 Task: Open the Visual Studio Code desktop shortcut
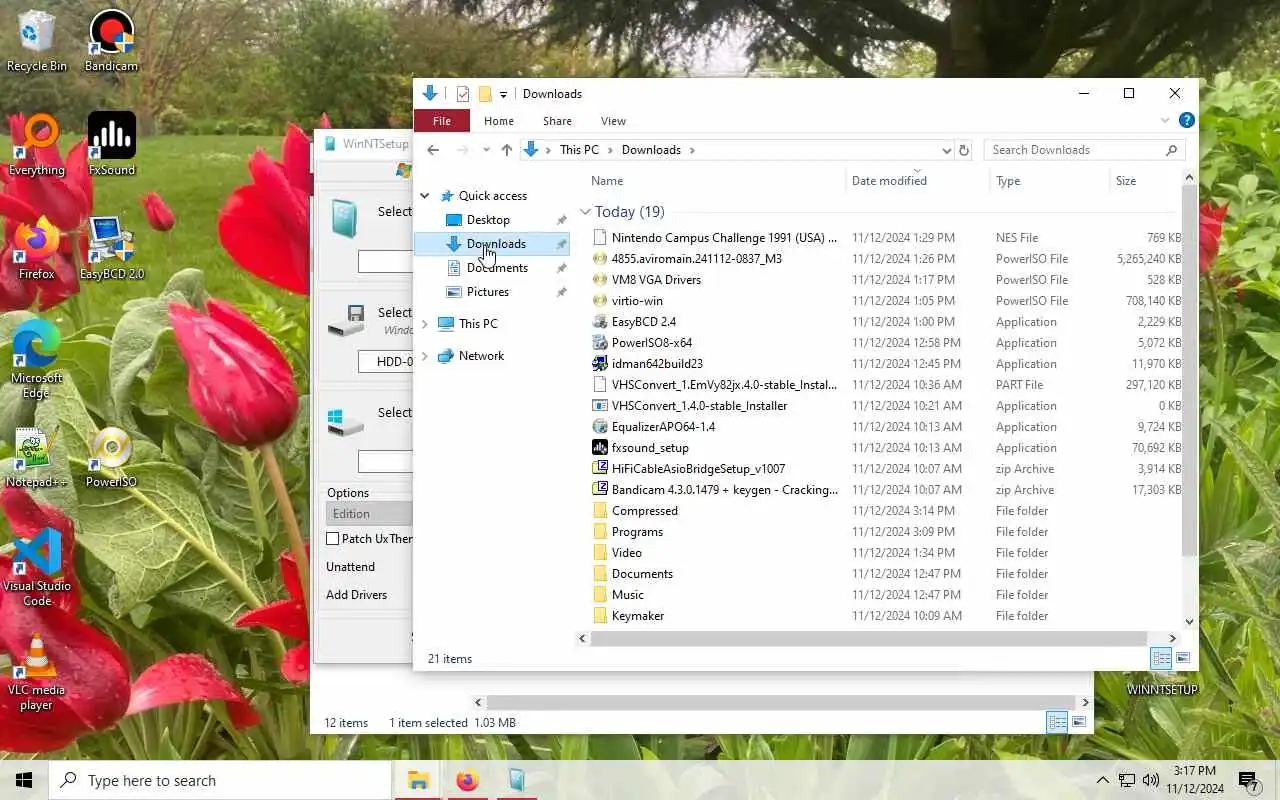37,568
